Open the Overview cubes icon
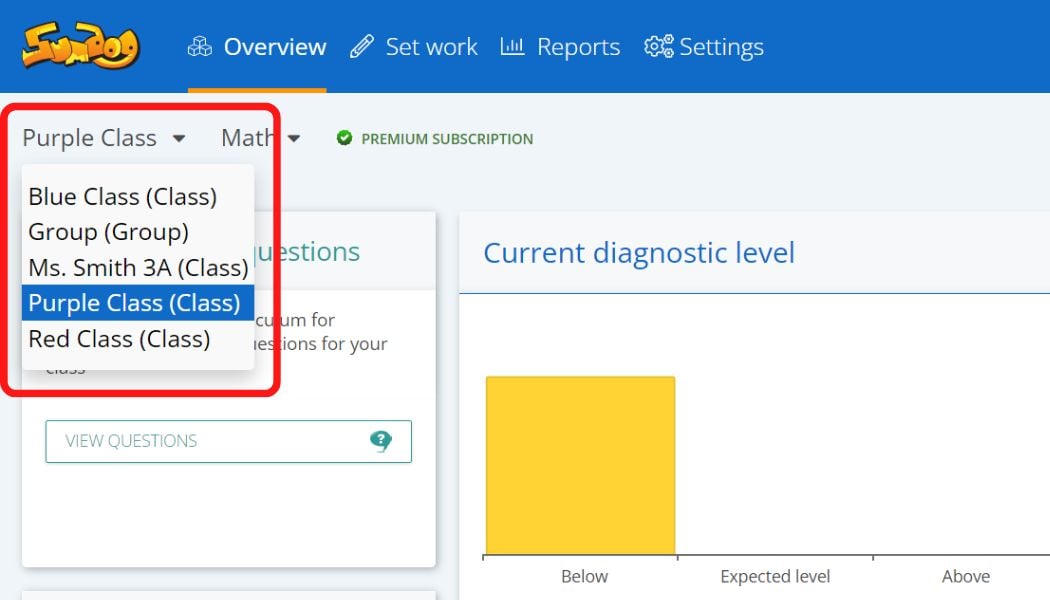The height and width of the screenshot is (600, 1050). (200, 46)
